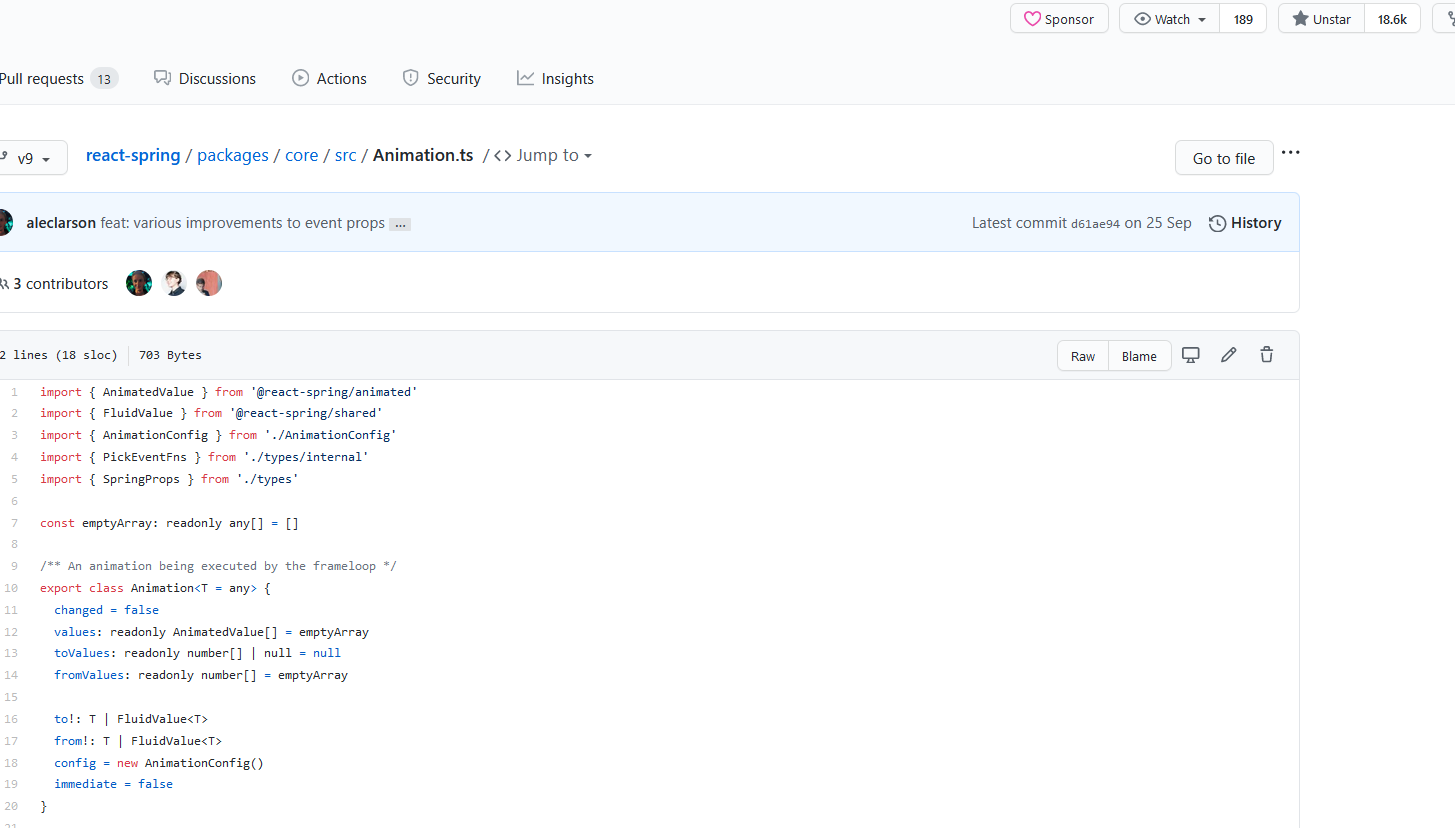Open the packages folder breadcrumb
This screenshot has width=1455, height=828.
233,155
